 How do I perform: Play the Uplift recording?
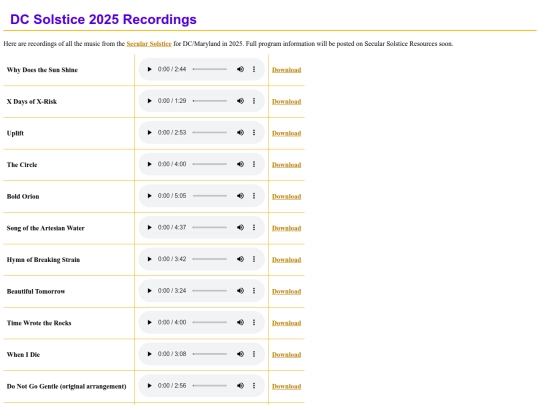coord(149,133)
